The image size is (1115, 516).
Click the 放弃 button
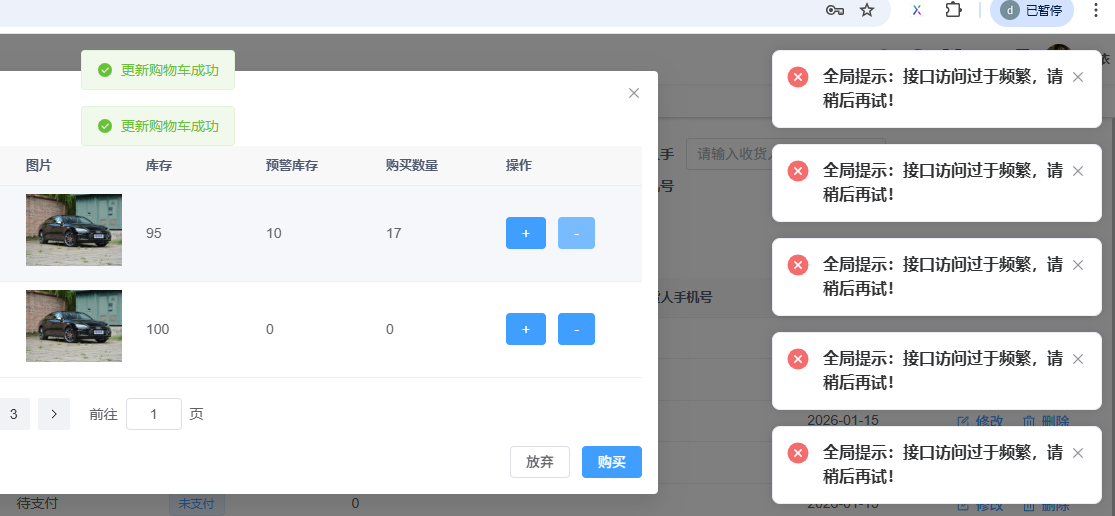click(539, 462)
